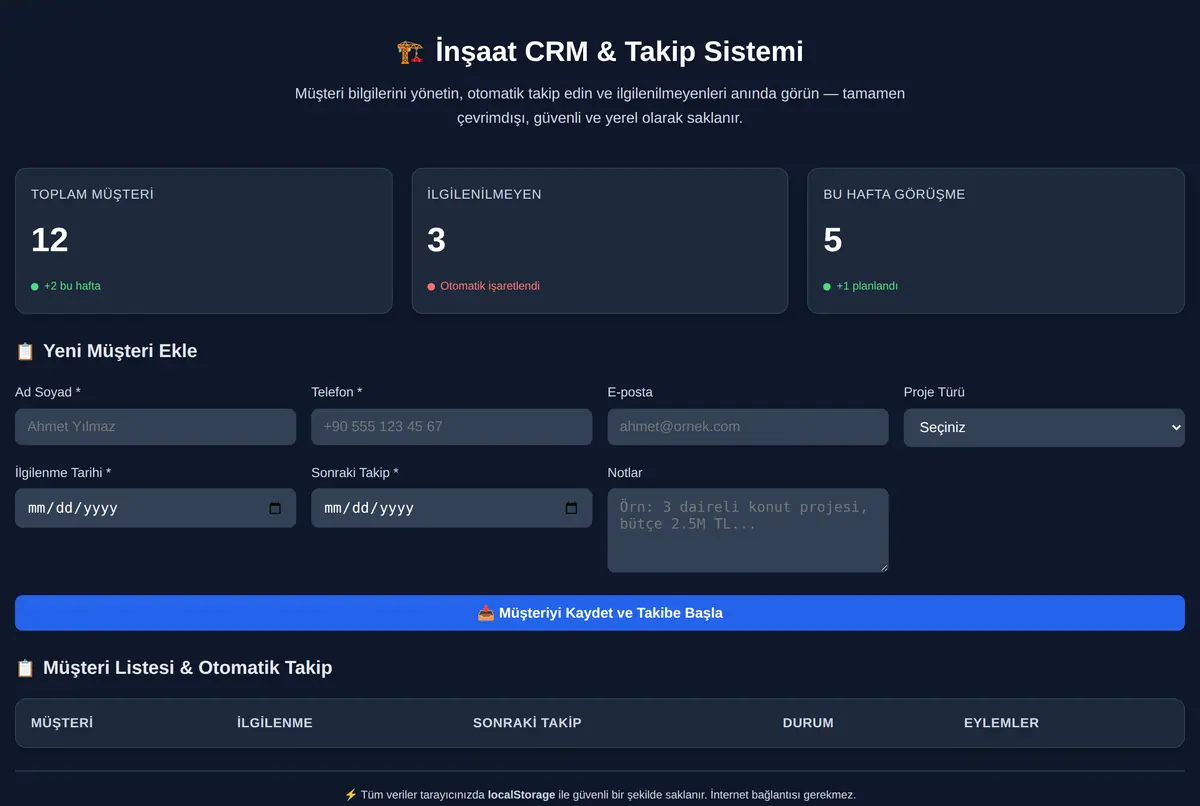The height and width of the screenshot is (806, 1200).
Task: Click the '+2 bu hafta' status text
Action: click(x=72, y=286)
